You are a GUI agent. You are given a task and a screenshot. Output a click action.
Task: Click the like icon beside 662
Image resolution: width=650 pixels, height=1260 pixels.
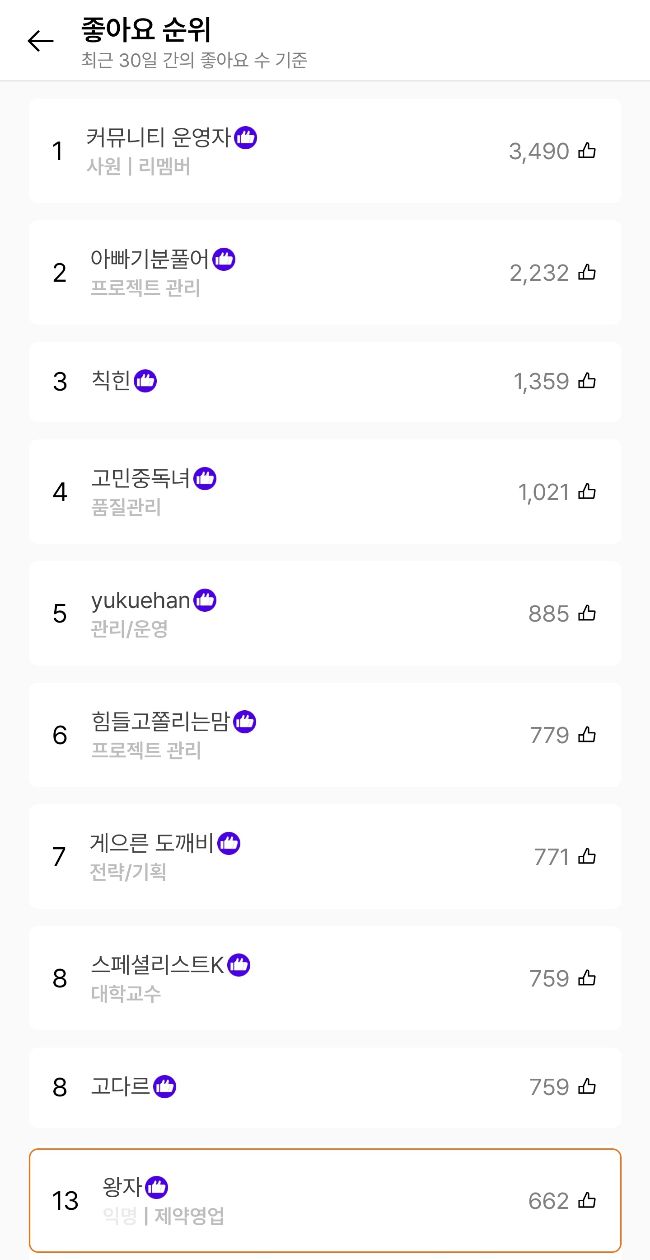(x=587, y=1201)
